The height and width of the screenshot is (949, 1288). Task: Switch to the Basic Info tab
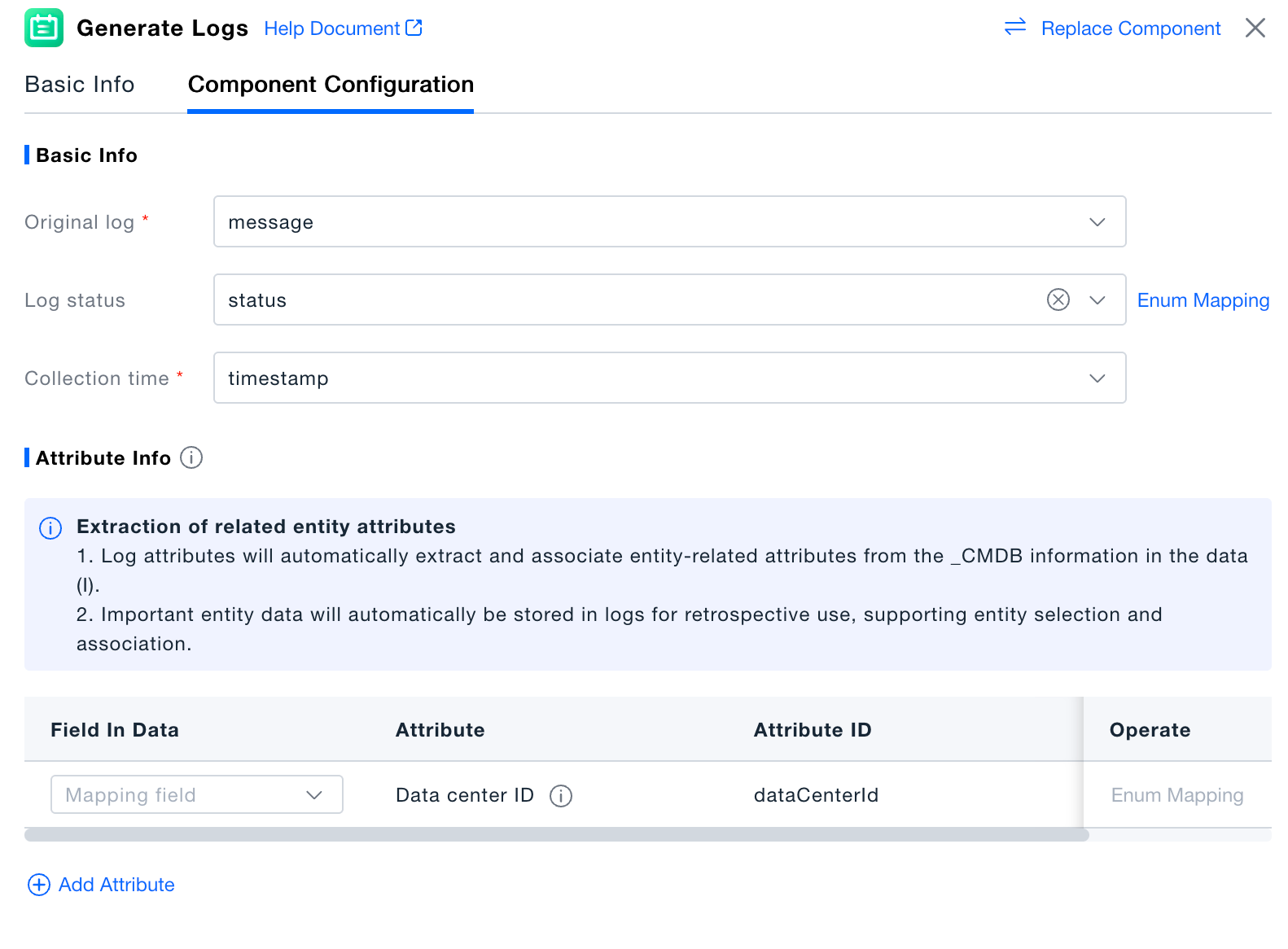click(x=80, y=85)
